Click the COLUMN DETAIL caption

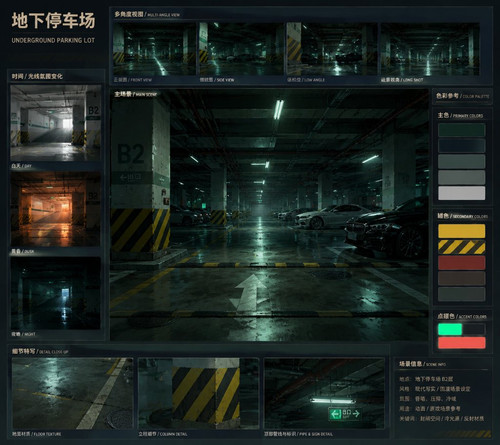163,434
